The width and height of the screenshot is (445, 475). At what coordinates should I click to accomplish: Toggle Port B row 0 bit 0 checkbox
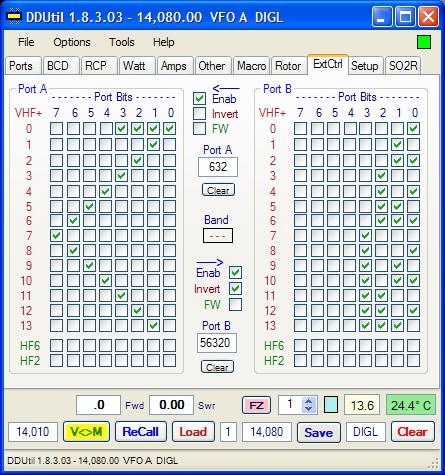click(x=414, y=128)
